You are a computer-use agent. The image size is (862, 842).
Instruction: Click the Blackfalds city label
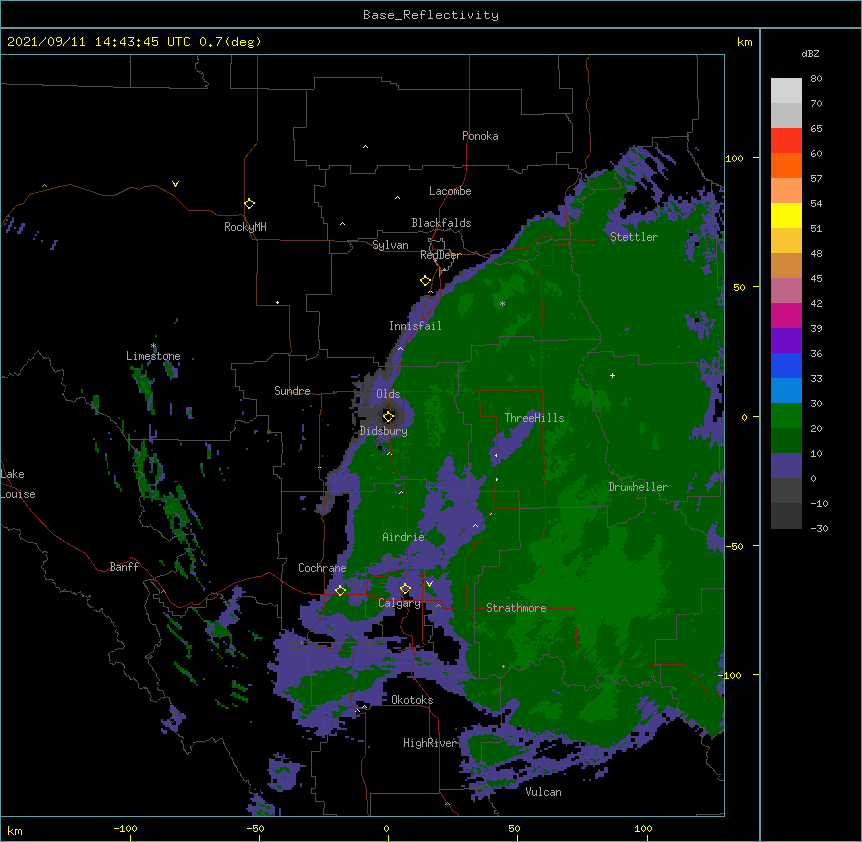coord(441,223)
